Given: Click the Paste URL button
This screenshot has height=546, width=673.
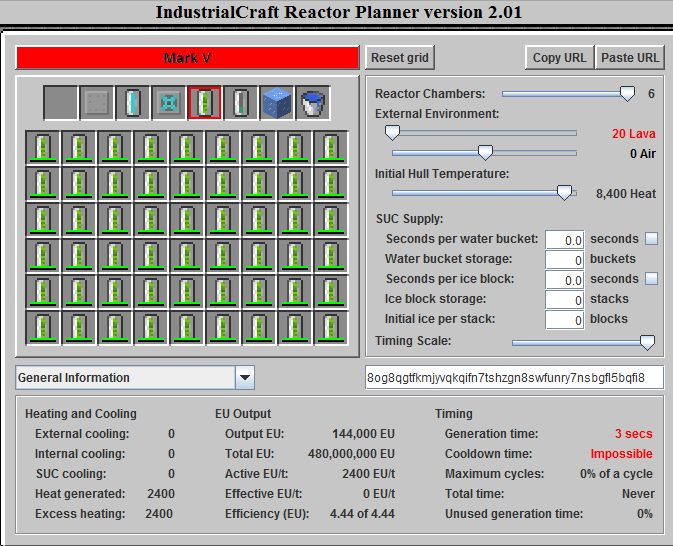Looking at the screenshot, I should pyautogui.click(x=630, y=58).
